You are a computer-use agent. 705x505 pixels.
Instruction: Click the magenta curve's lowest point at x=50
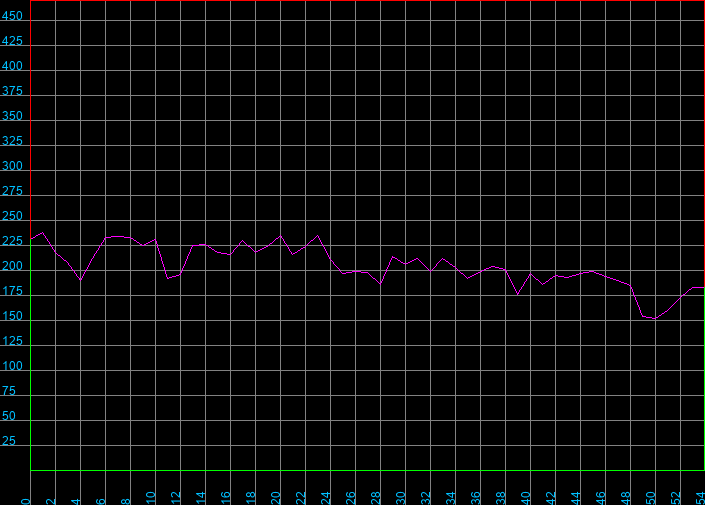coord(655,318)
